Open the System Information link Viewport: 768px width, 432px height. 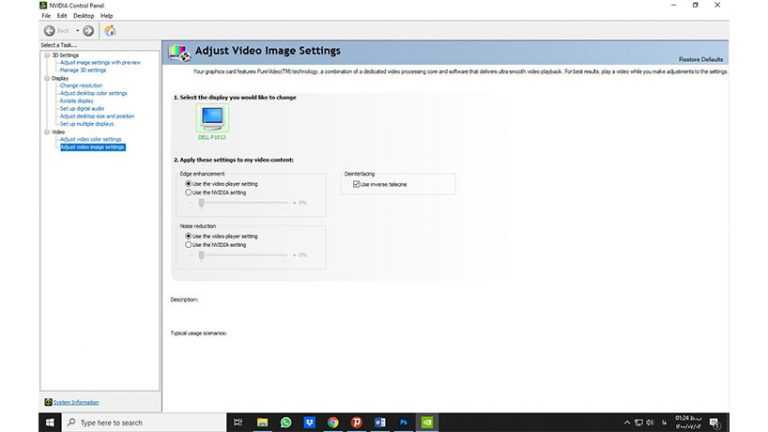76,402
